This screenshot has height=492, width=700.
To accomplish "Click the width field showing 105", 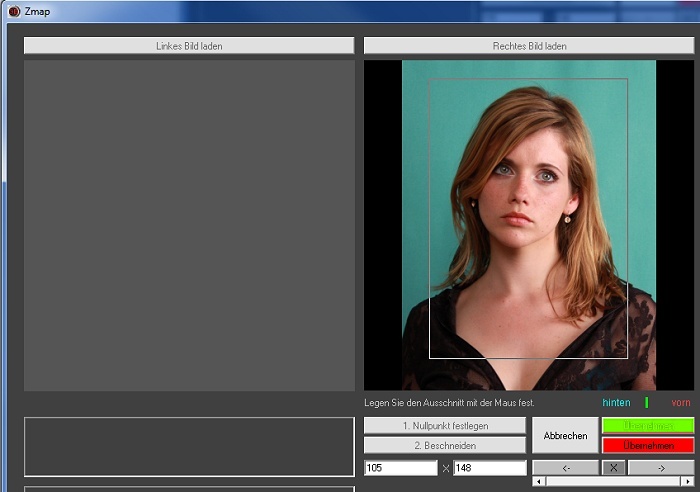I will coord(400,468).
